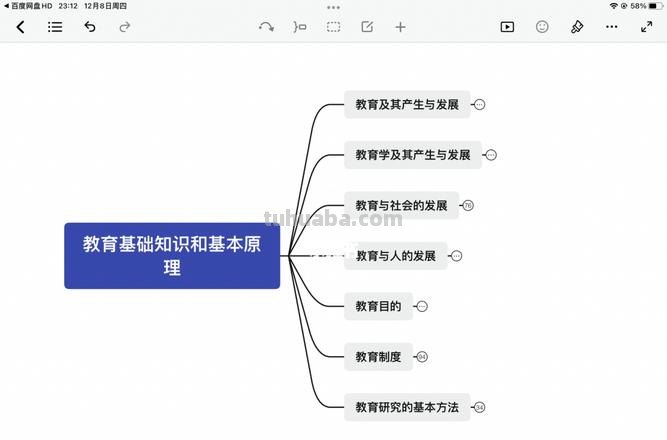The height and width of the screenshot is (440, 667).
Task: Open the outline list view icon
Action: point(55,27)
